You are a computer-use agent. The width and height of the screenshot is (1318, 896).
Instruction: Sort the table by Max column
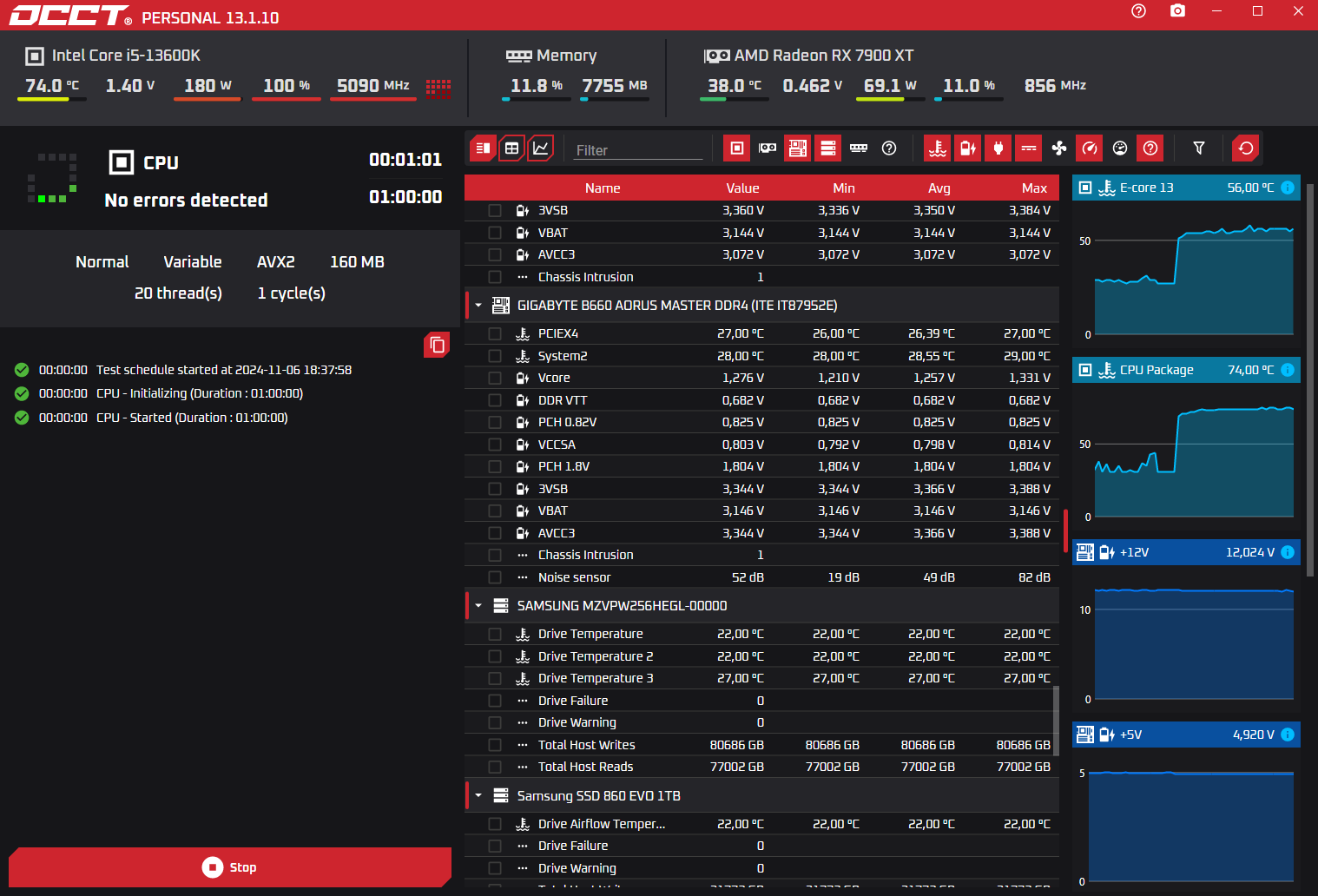(x=1034, y=188)
